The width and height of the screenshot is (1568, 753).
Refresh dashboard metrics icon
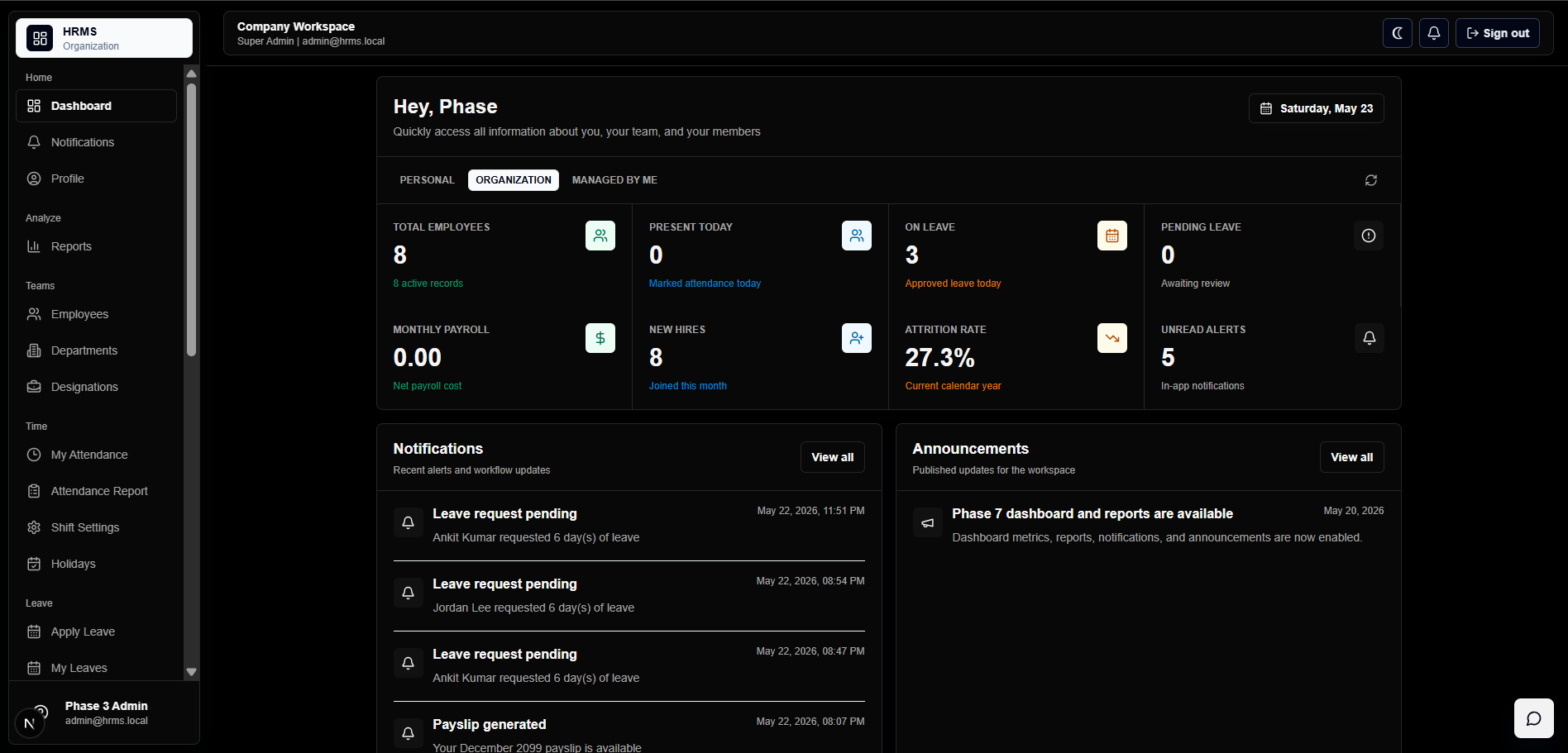1370,180
